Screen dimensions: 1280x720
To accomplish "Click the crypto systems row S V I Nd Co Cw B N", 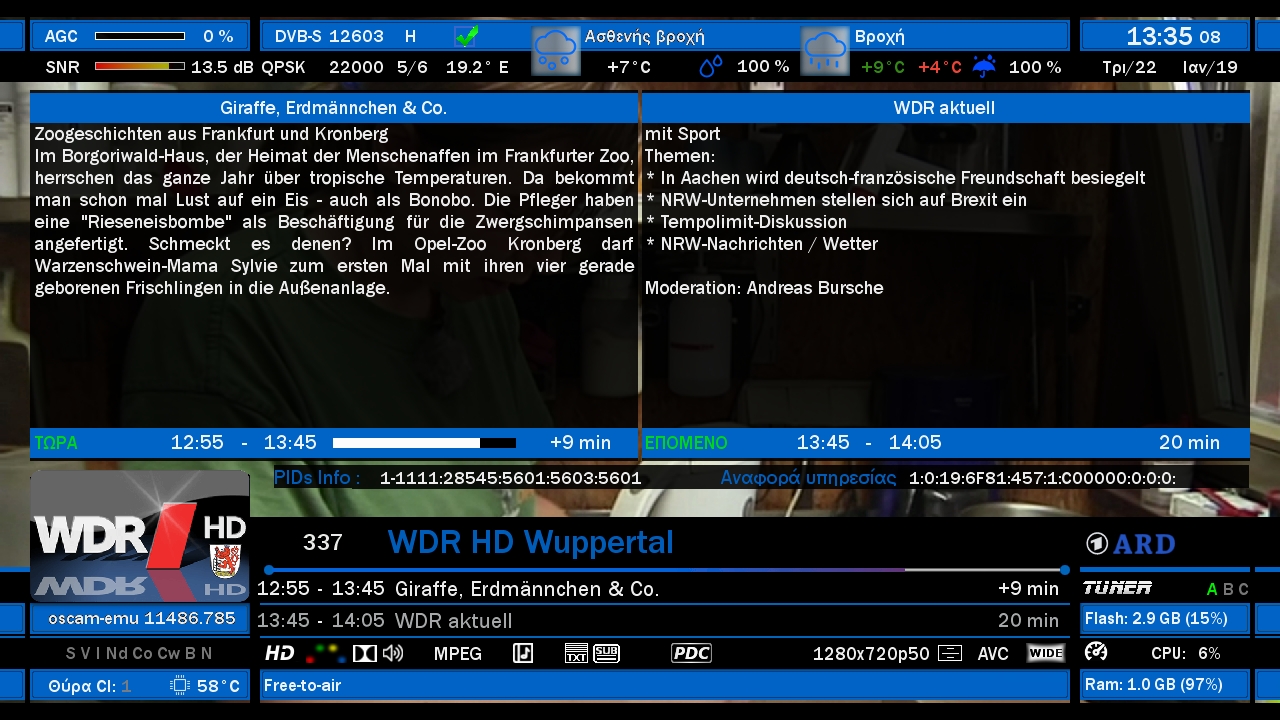I will (139, 653).
